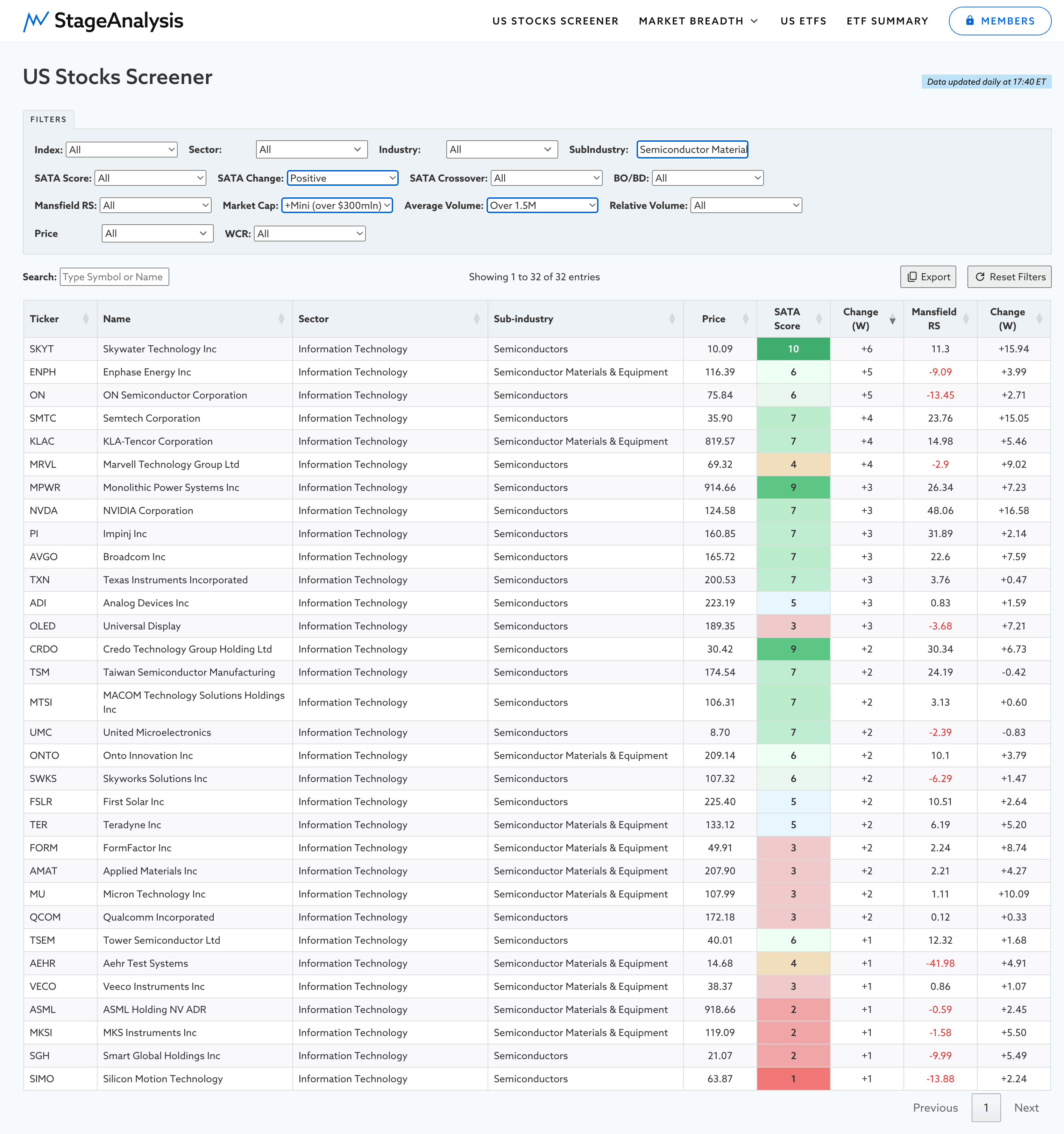Sort by the Ticker column
Viewport: 1064px width, 1134px height.
click(60, 319)
